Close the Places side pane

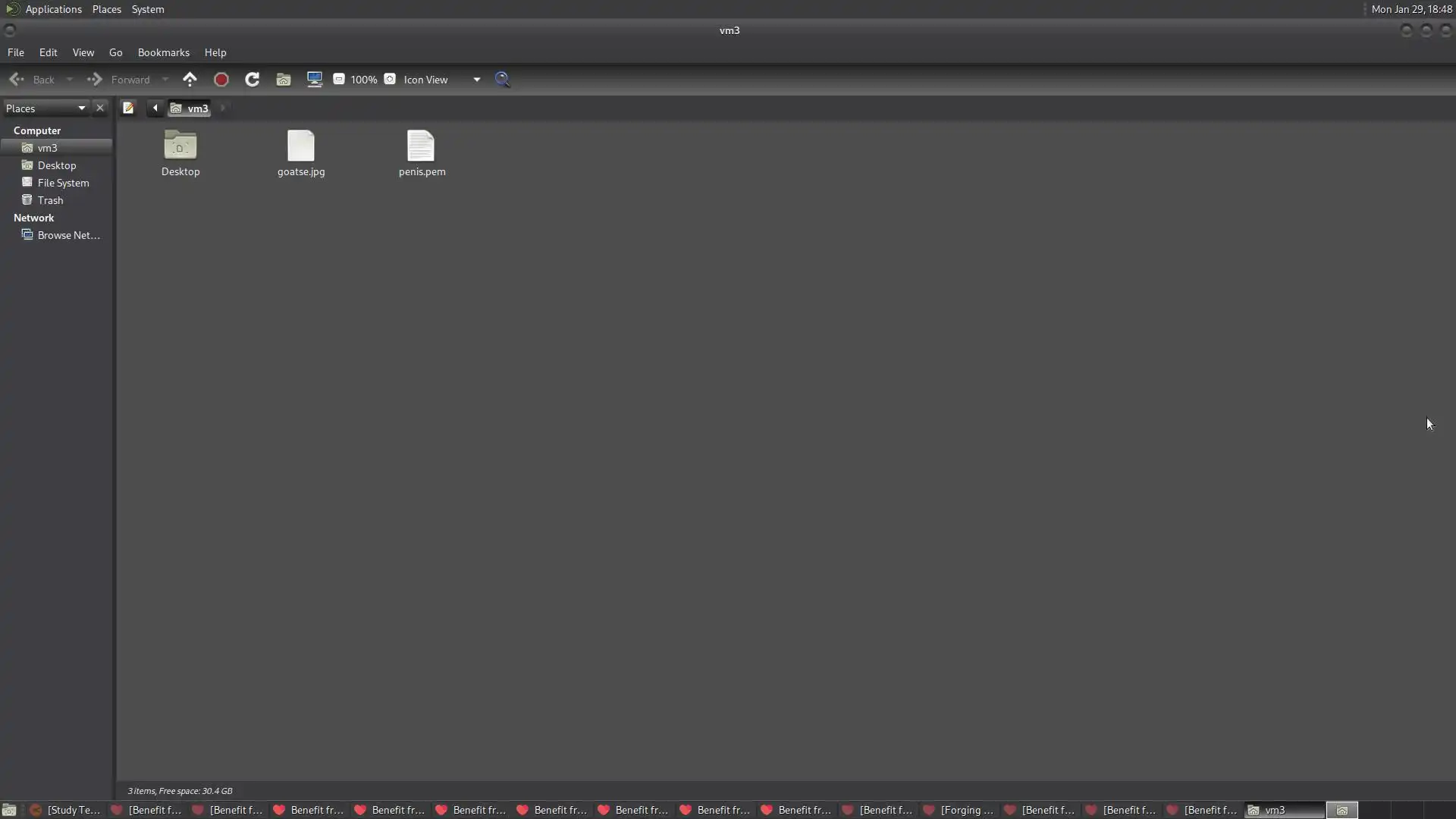[x=99, y=108]
